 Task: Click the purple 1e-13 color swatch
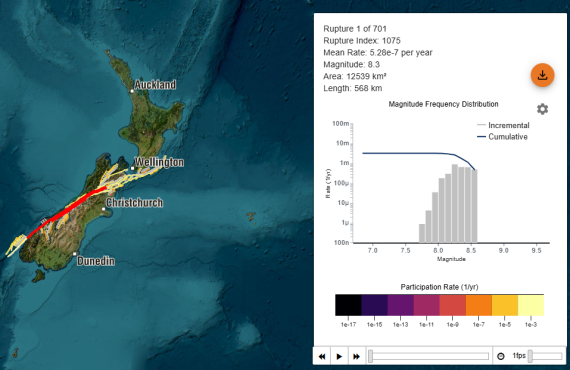(401, 305)
